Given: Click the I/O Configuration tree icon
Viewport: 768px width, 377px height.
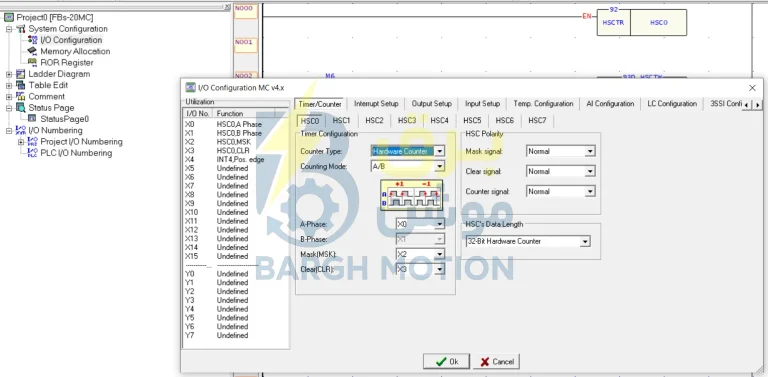Looking at the screenshot, I should click(32, 40).
